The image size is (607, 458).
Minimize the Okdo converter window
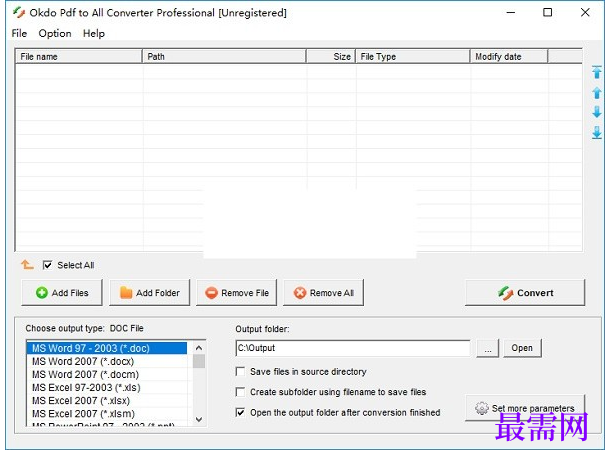pos(511,13)
